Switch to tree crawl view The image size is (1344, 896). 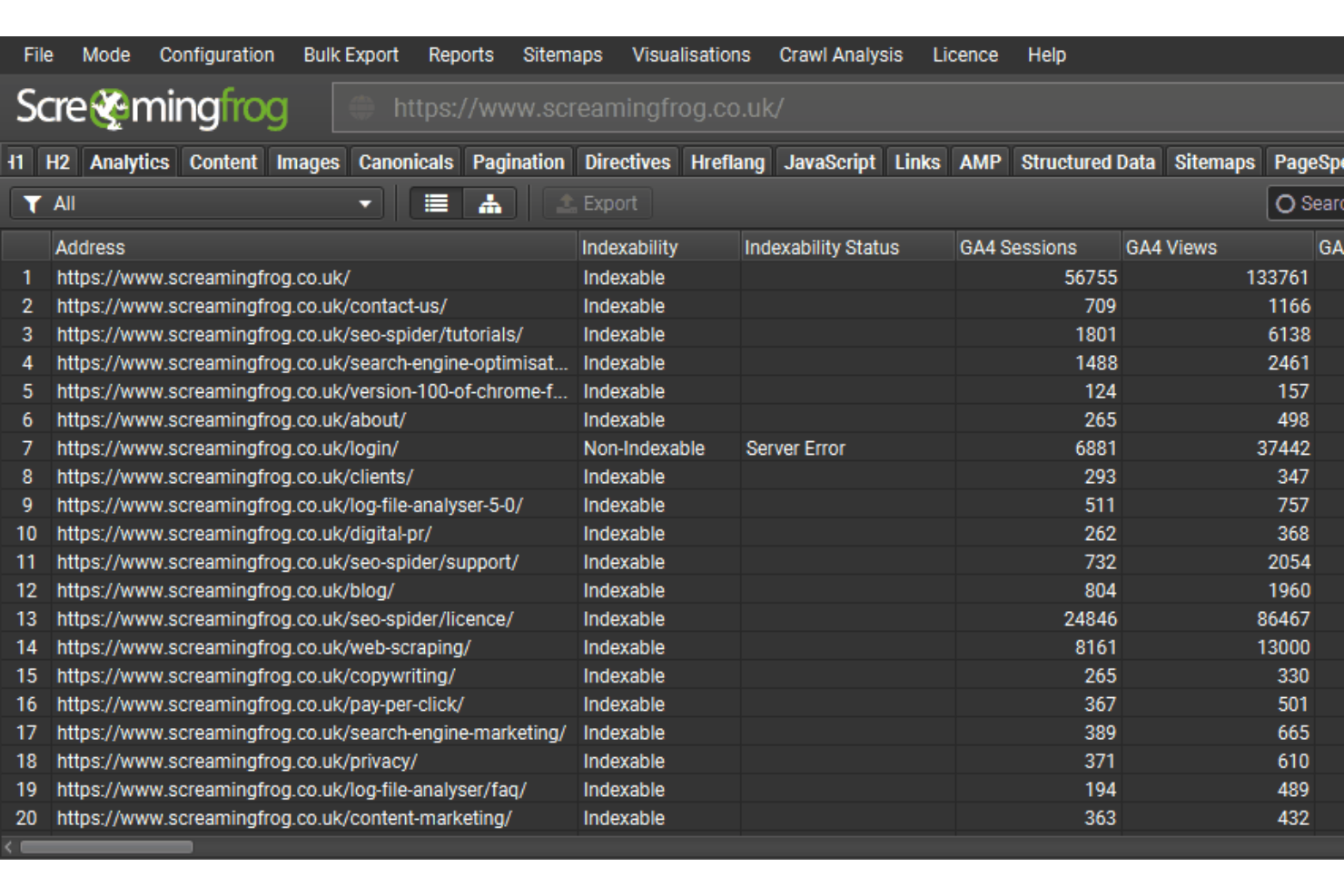point(489,202)
